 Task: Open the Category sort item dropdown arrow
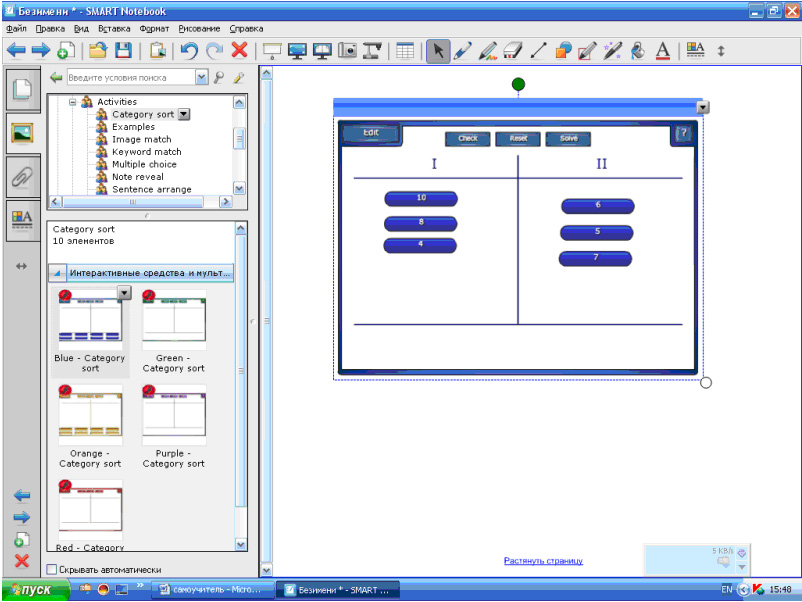click(x=183, y=115)
